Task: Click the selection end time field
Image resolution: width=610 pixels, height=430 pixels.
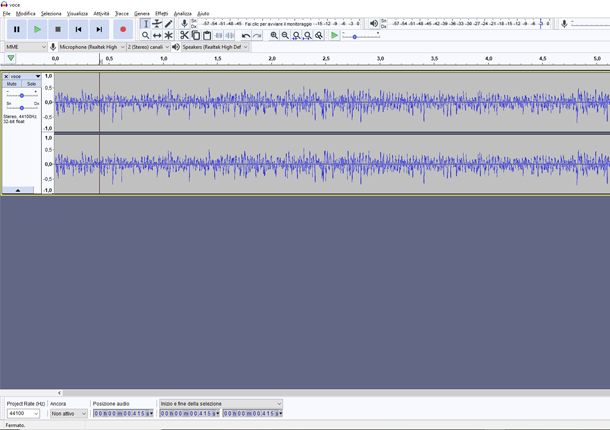Action: pyautogui.click(x=253, y=414)
